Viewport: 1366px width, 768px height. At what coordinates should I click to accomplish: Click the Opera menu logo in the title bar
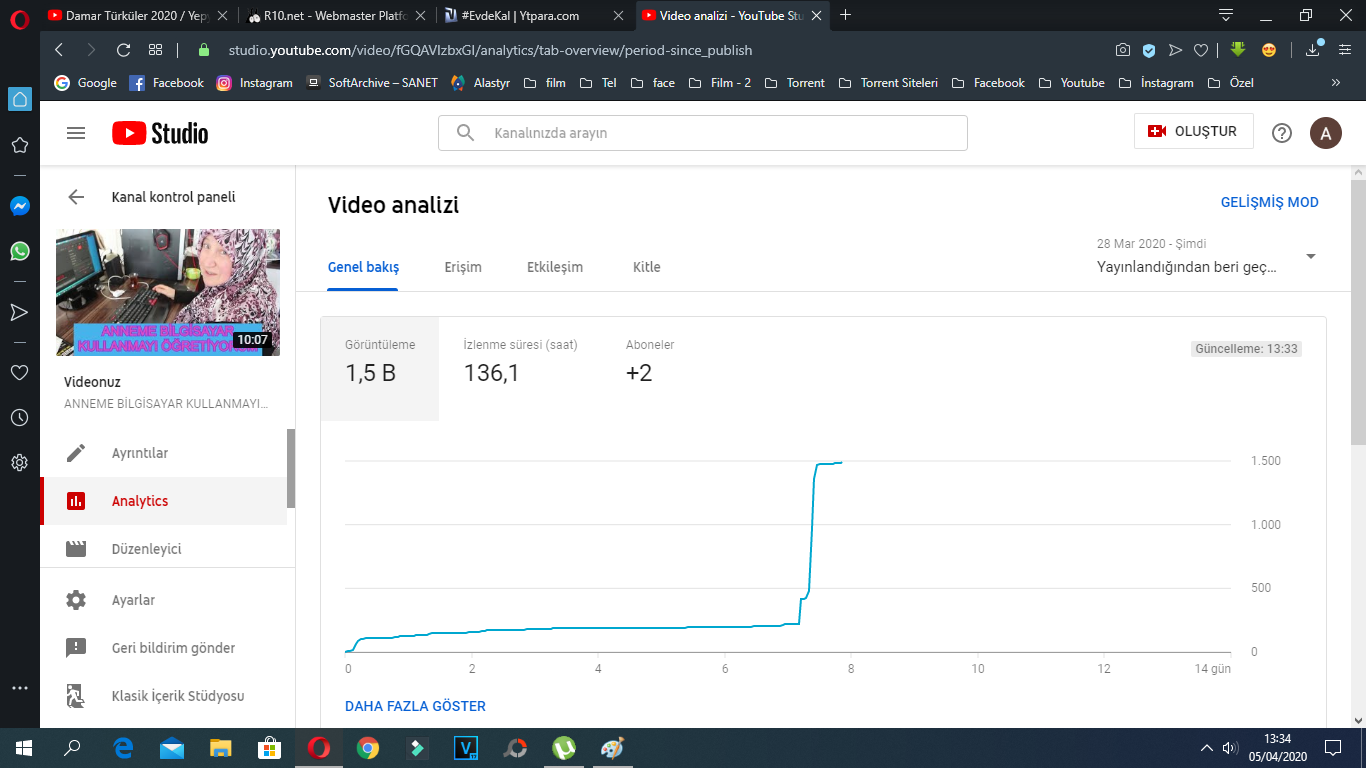point(20,16)
